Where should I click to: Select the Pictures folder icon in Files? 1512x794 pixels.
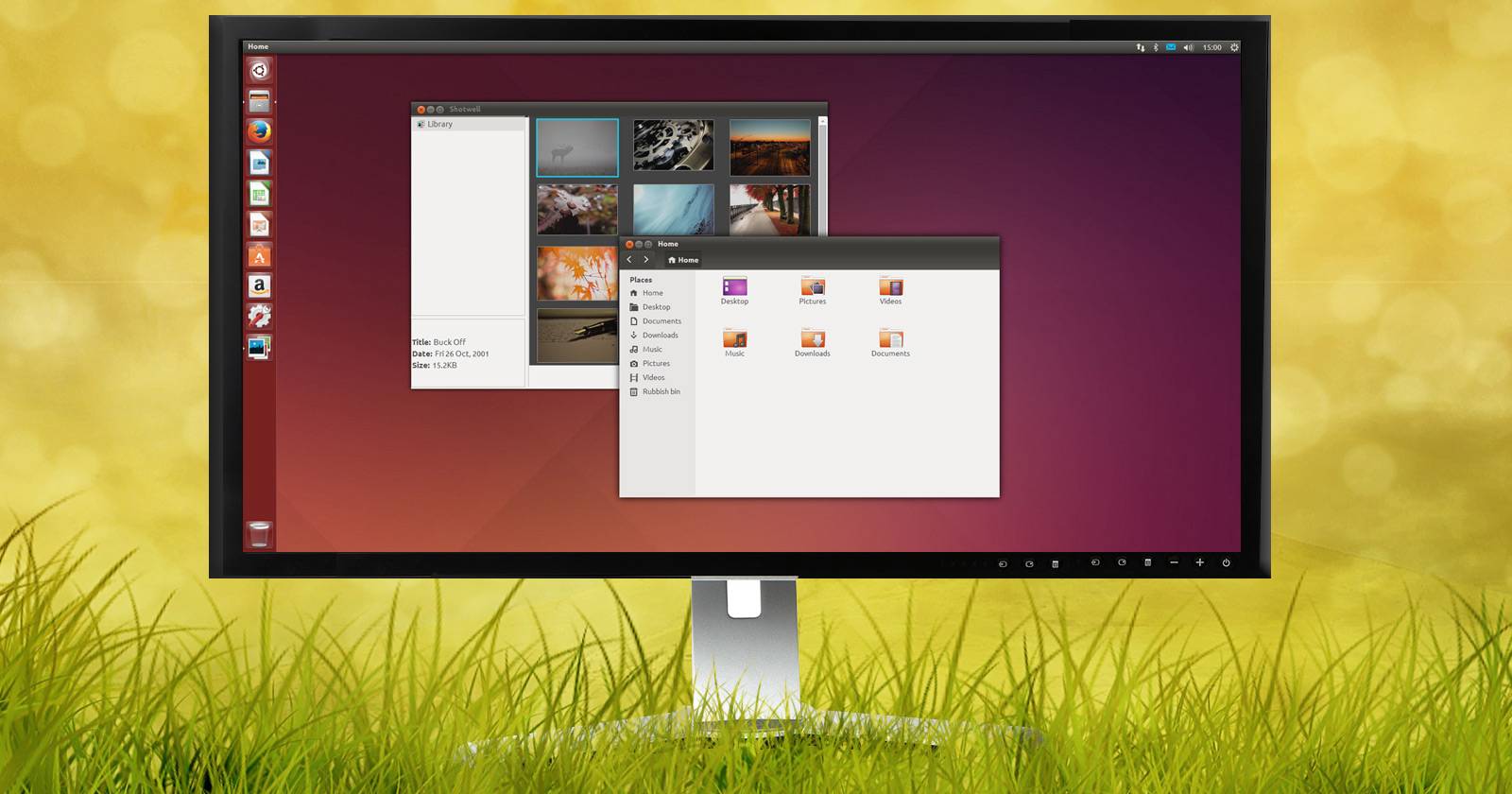[813, 286]
